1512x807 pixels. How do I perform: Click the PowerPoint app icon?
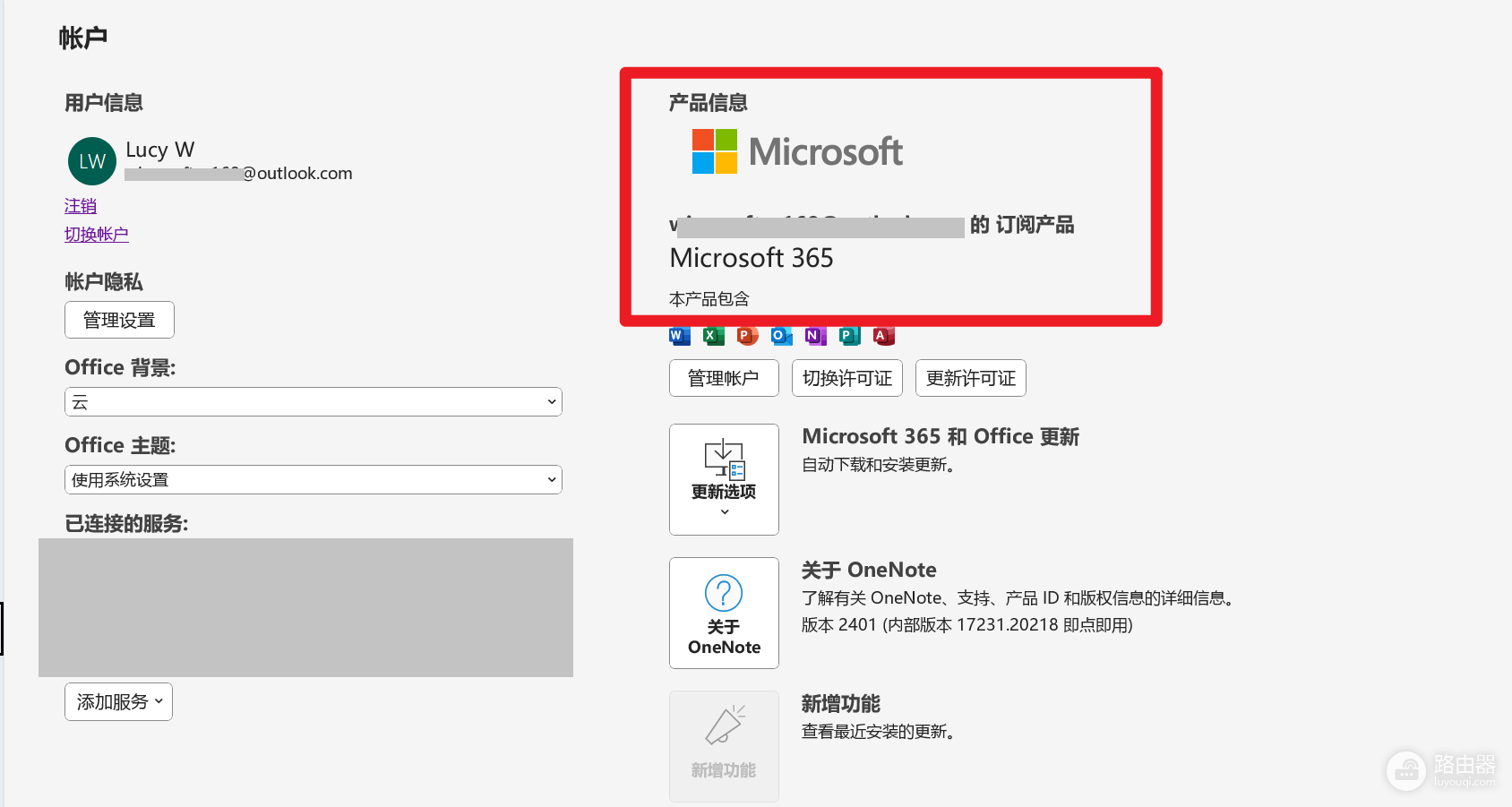tap(747, 336)
